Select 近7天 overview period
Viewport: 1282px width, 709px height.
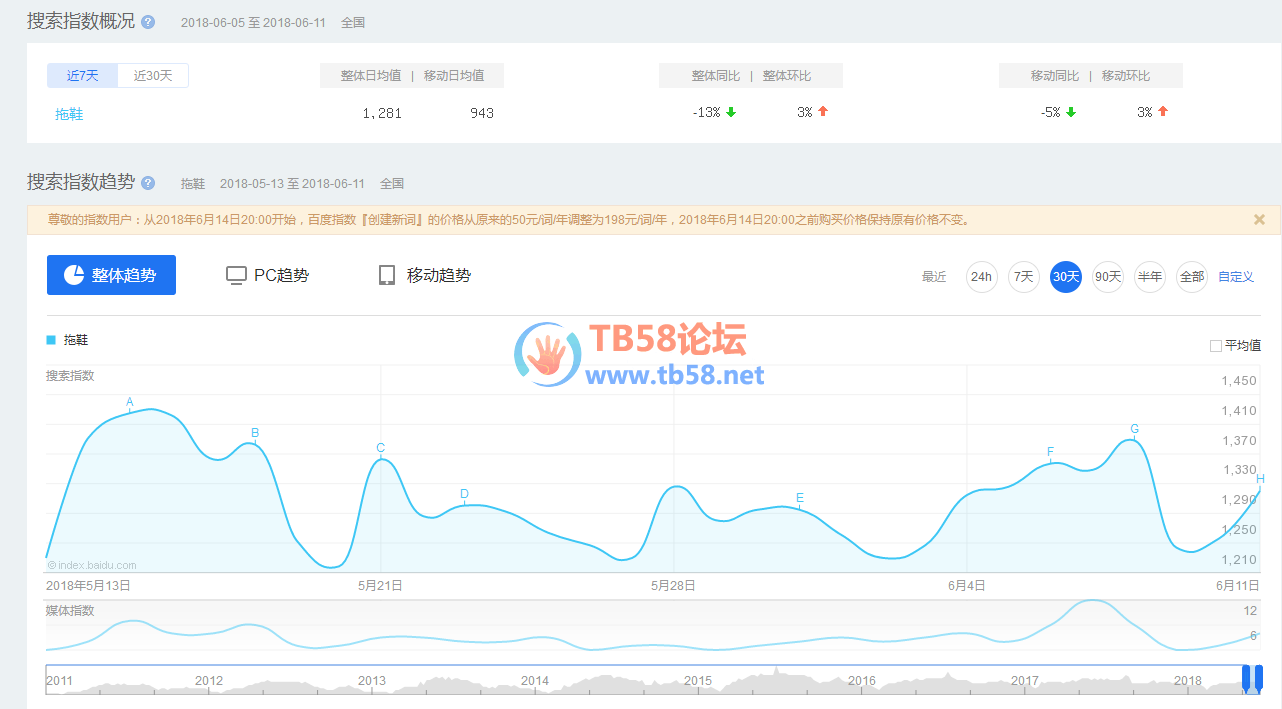[x=82, y=76]
